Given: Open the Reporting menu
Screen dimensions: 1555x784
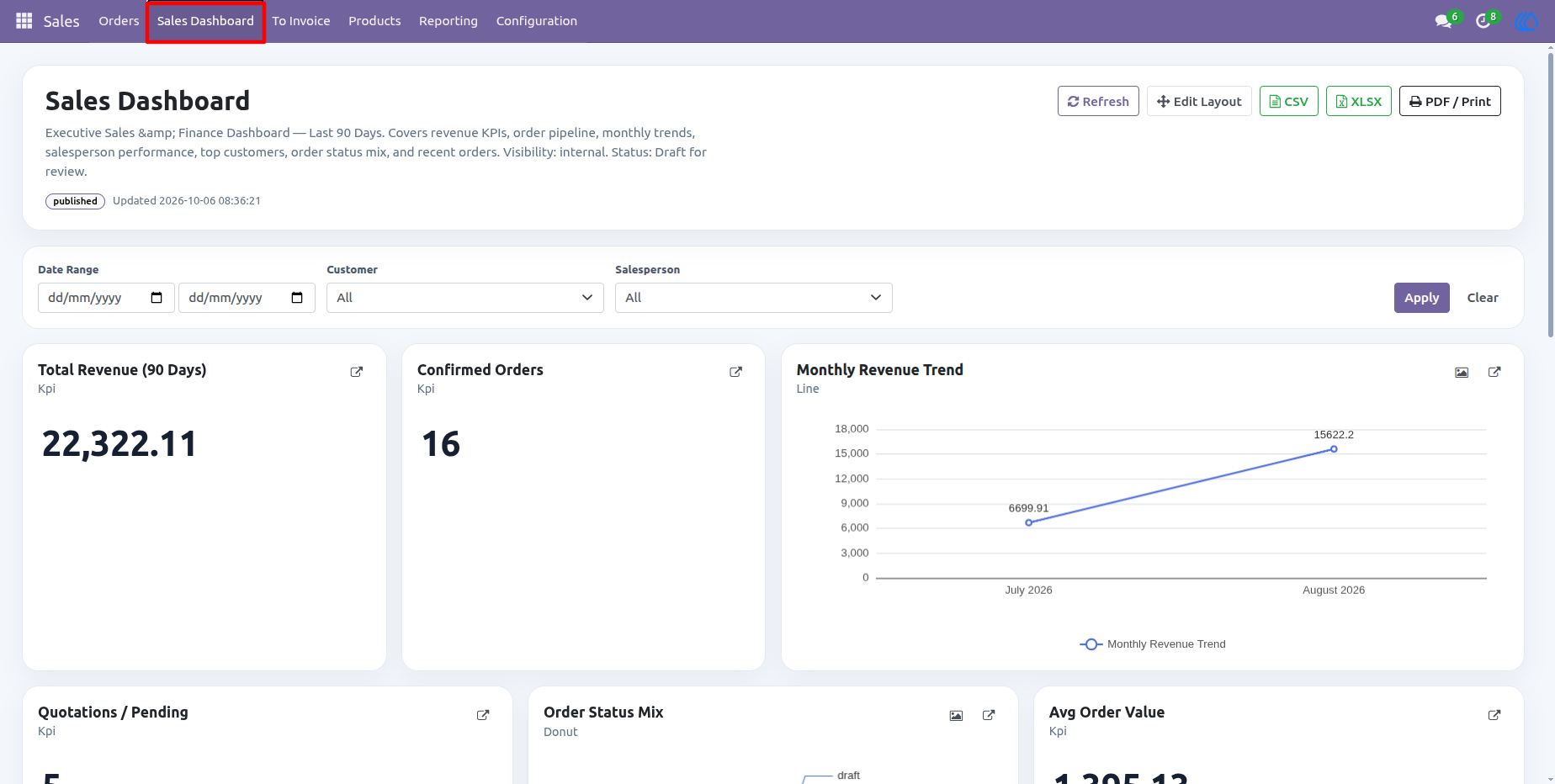Looking at the screenshot, I should (448, 21).
